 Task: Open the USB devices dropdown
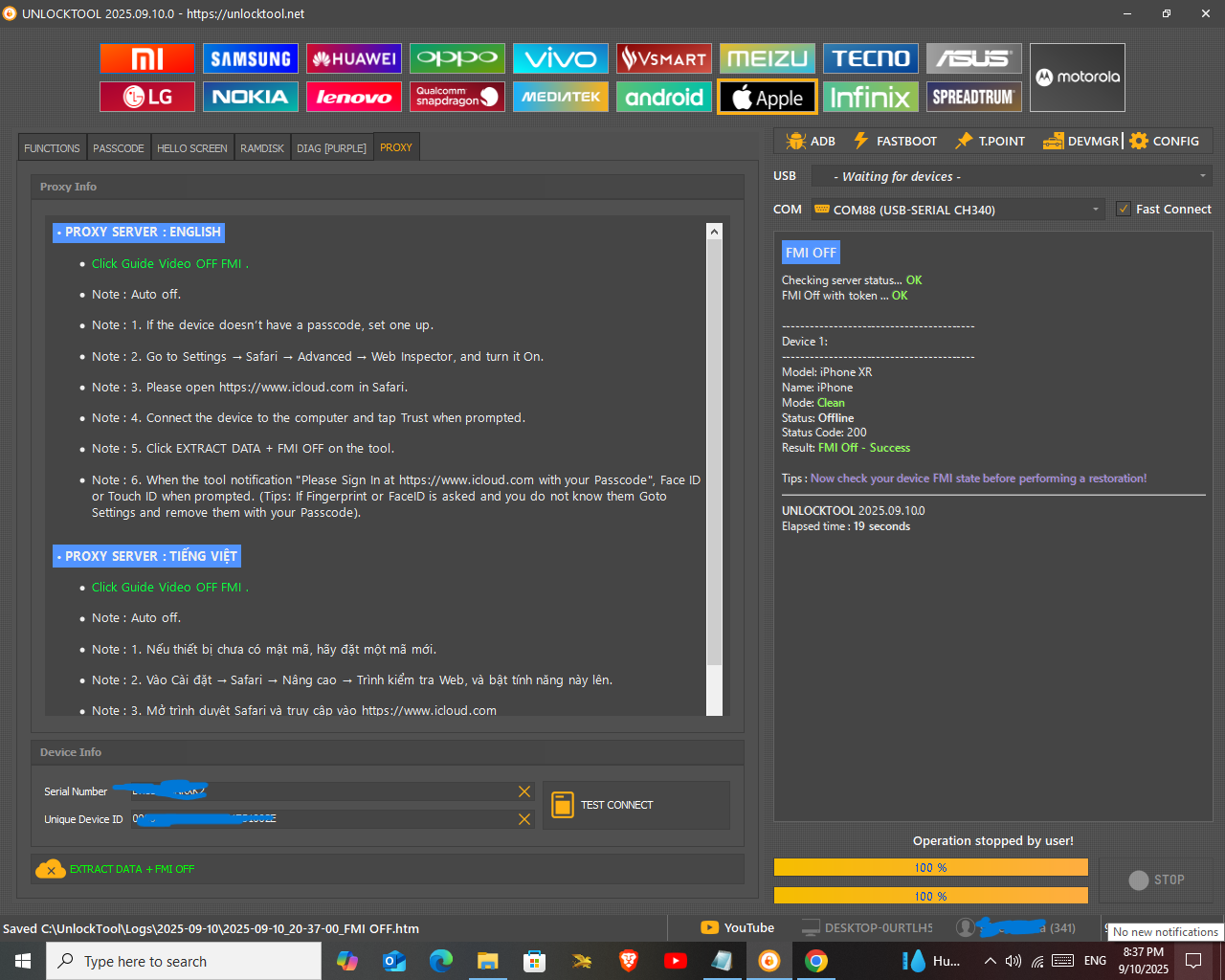(1203, 176)
